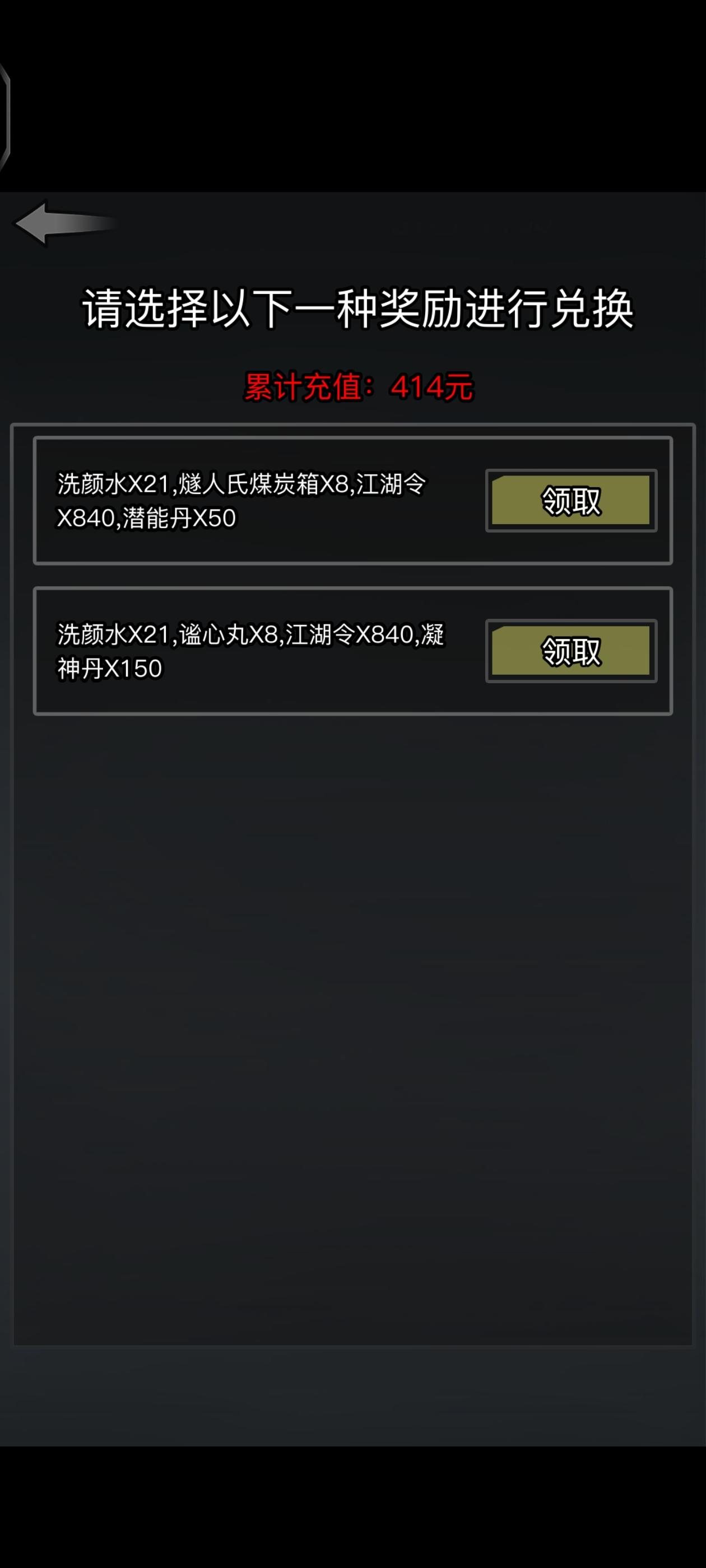Tap the 请选择以下一种奖励进行兑换 heading
The image size is (706, 1568).
point(358,309)
